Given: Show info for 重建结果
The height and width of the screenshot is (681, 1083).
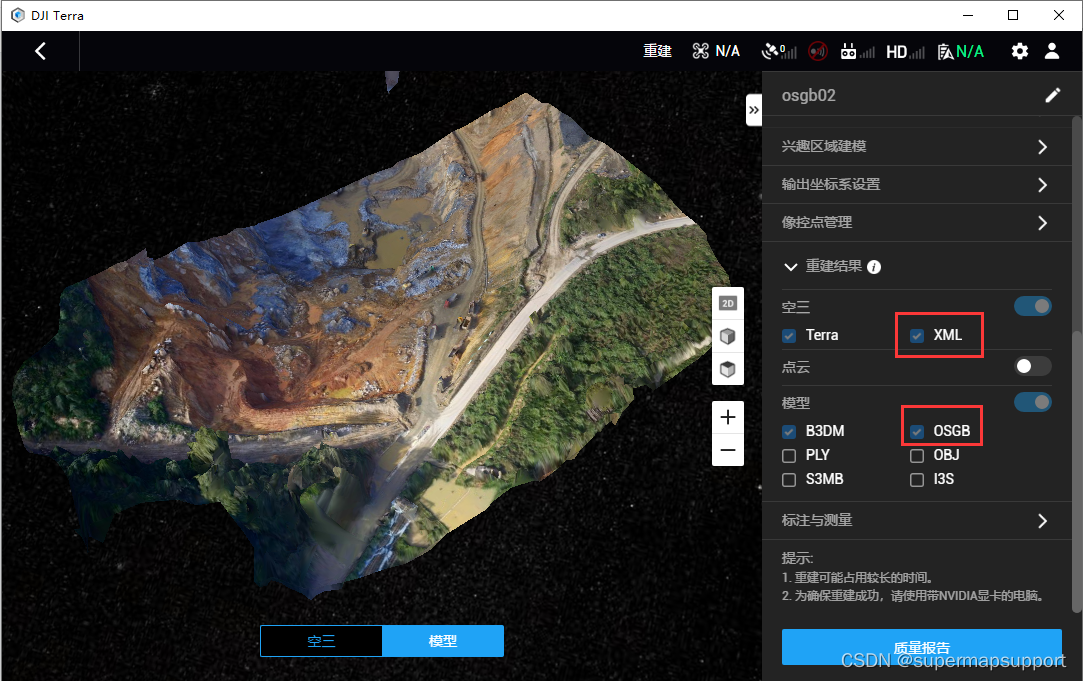Looking at the screenshot, I should click(874, 267).
